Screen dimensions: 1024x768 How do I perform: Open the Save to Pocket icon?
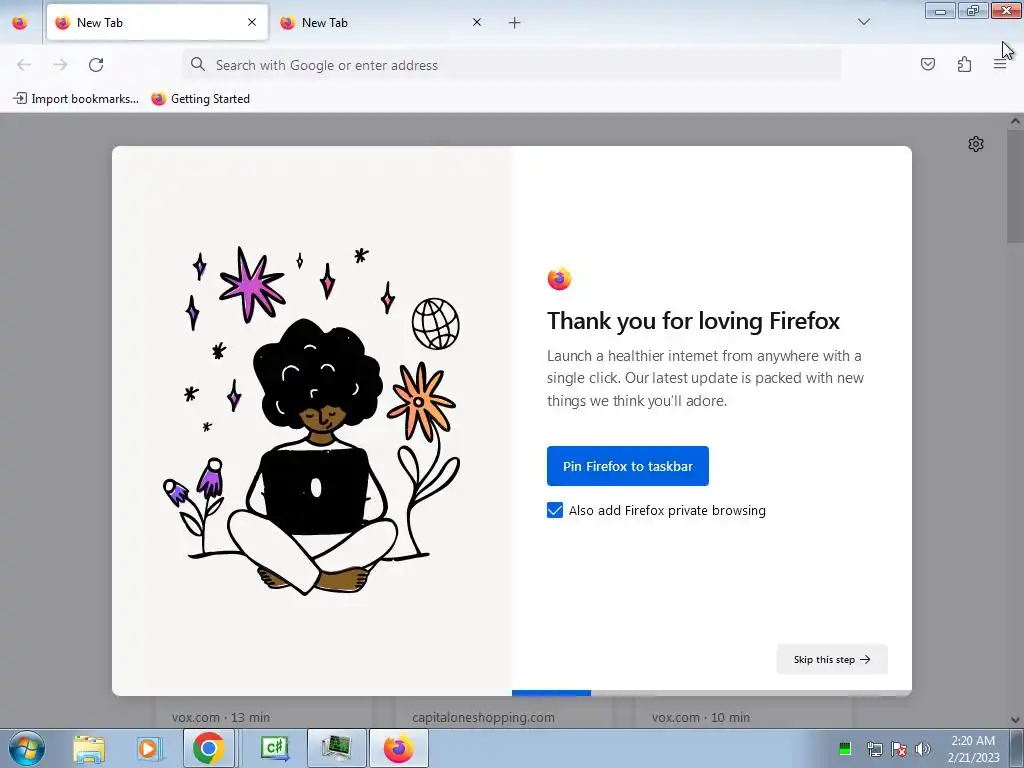coord(927,64)
